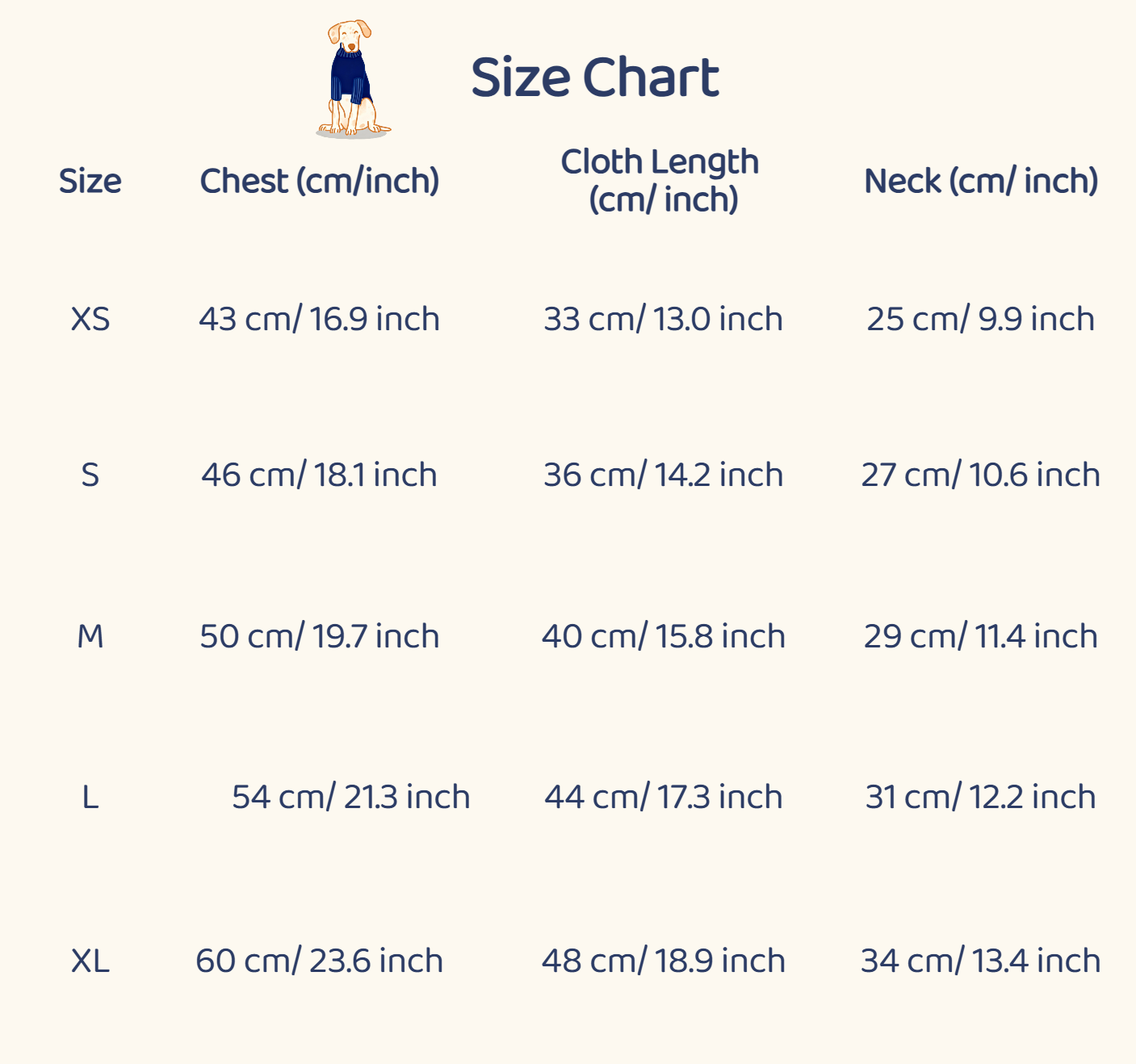Image resolution: width=1136 pixels, height=1064 pixels.
Task: Pick the XL size row label
Action: (90, 961)
